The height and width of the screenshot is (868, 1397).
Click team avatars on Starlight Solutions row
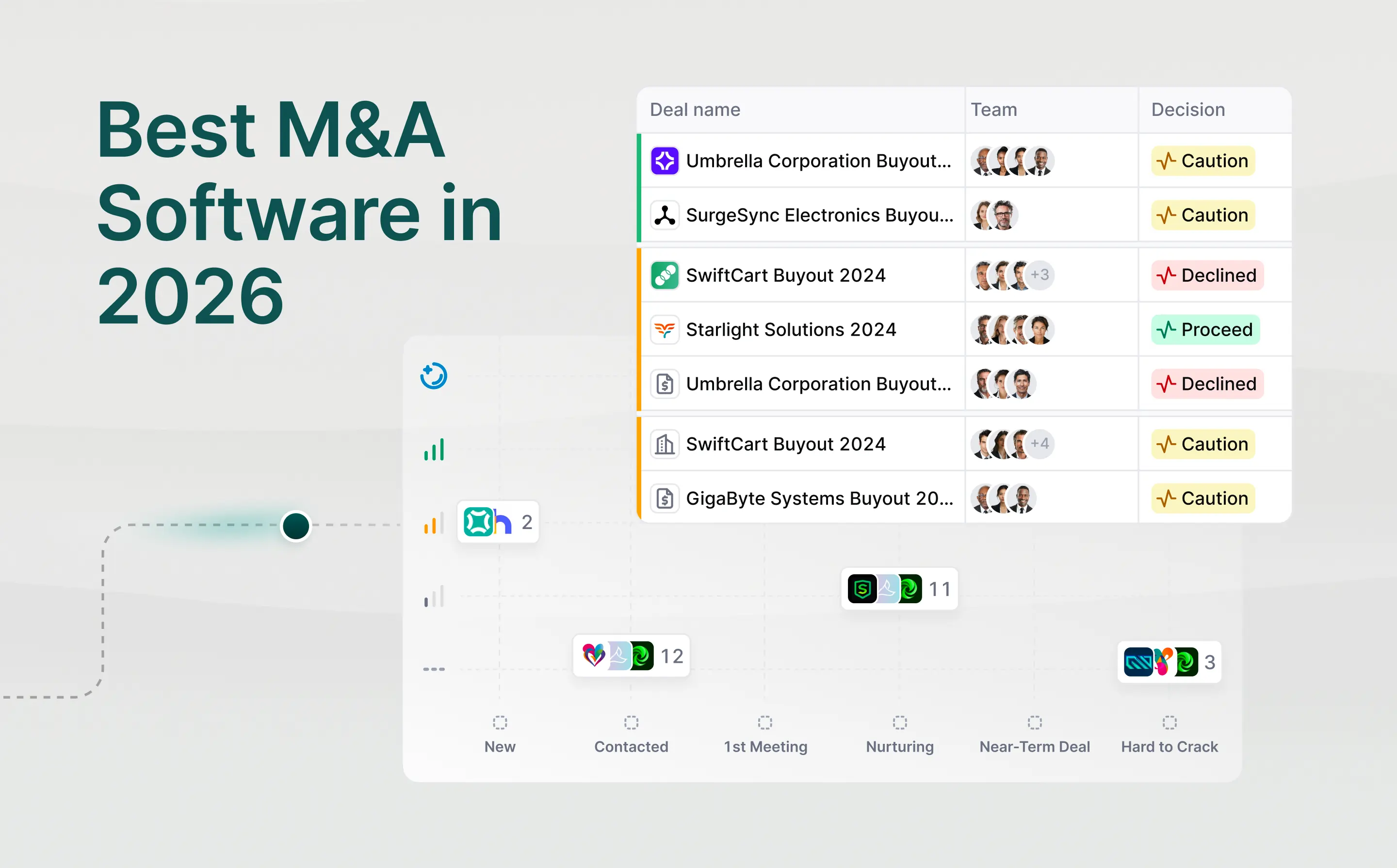pyautogui.click(x=1012, y=330)
